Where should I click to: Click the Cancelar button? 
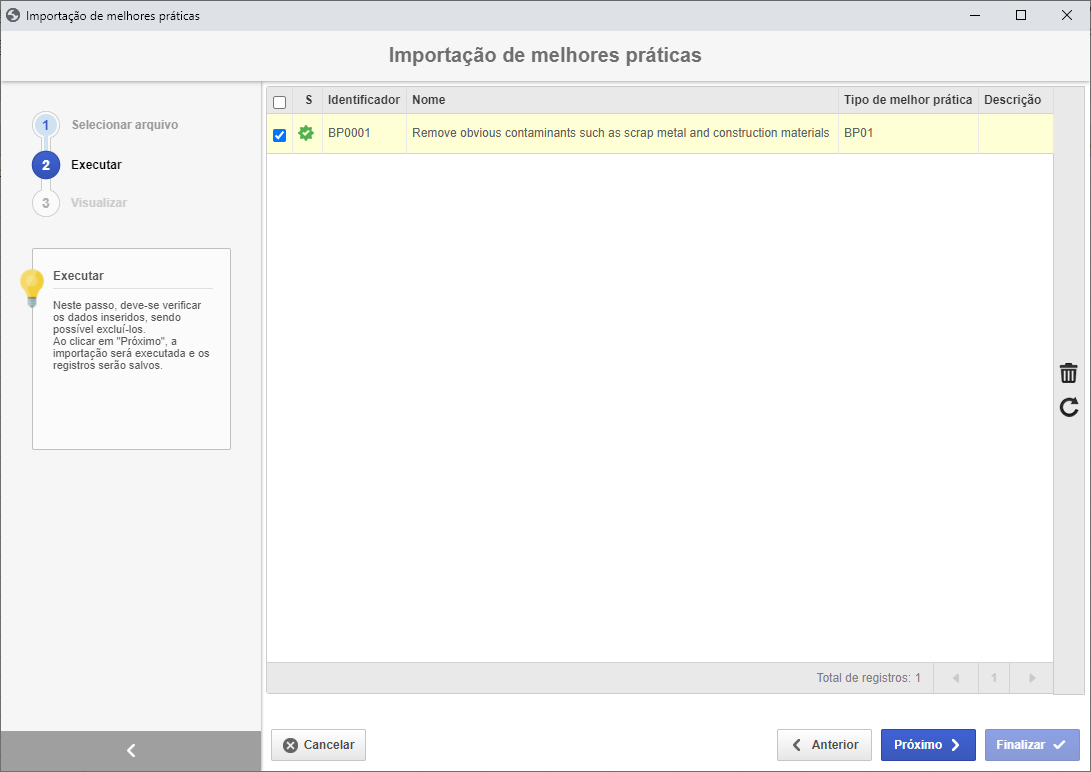(318, 745)
